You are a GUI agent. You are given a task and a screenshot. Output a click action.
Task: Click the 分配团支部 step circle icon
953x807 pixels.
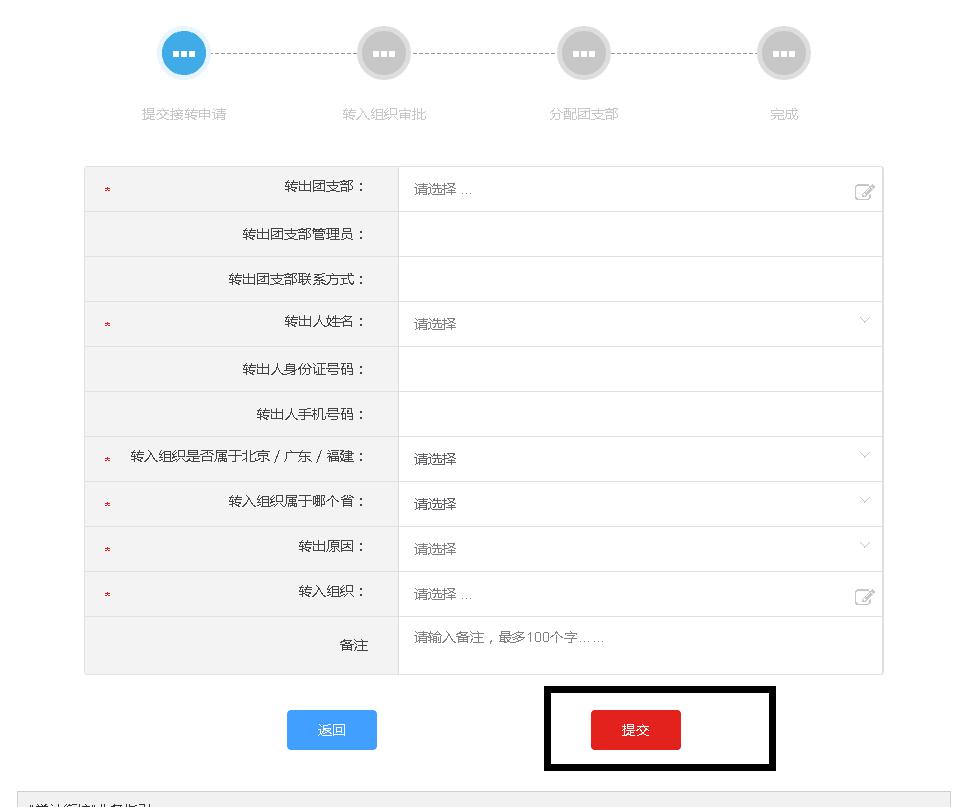coord(583,52)
